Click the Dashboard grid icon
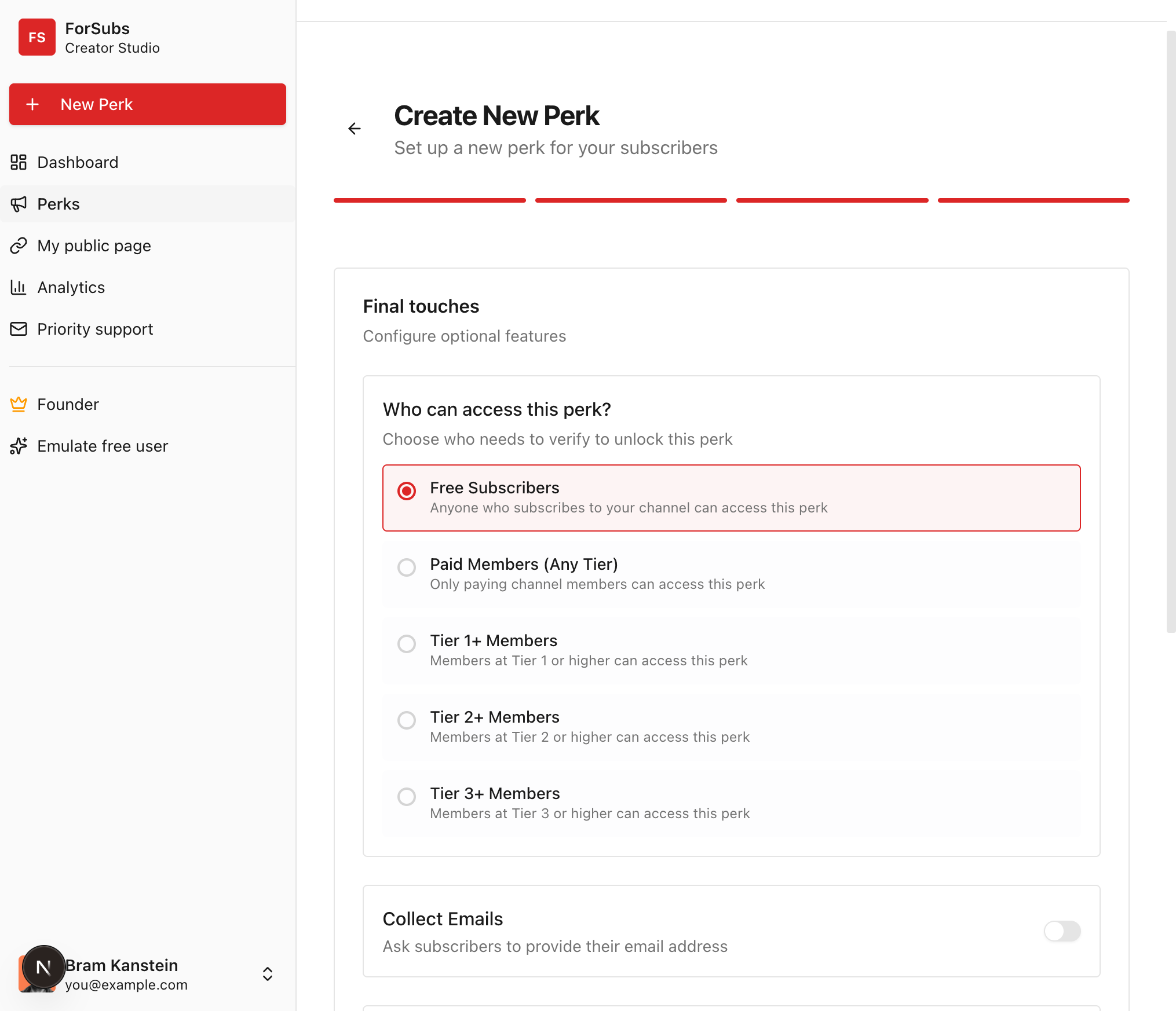The image size is (1176, 1011). [19, 162]
